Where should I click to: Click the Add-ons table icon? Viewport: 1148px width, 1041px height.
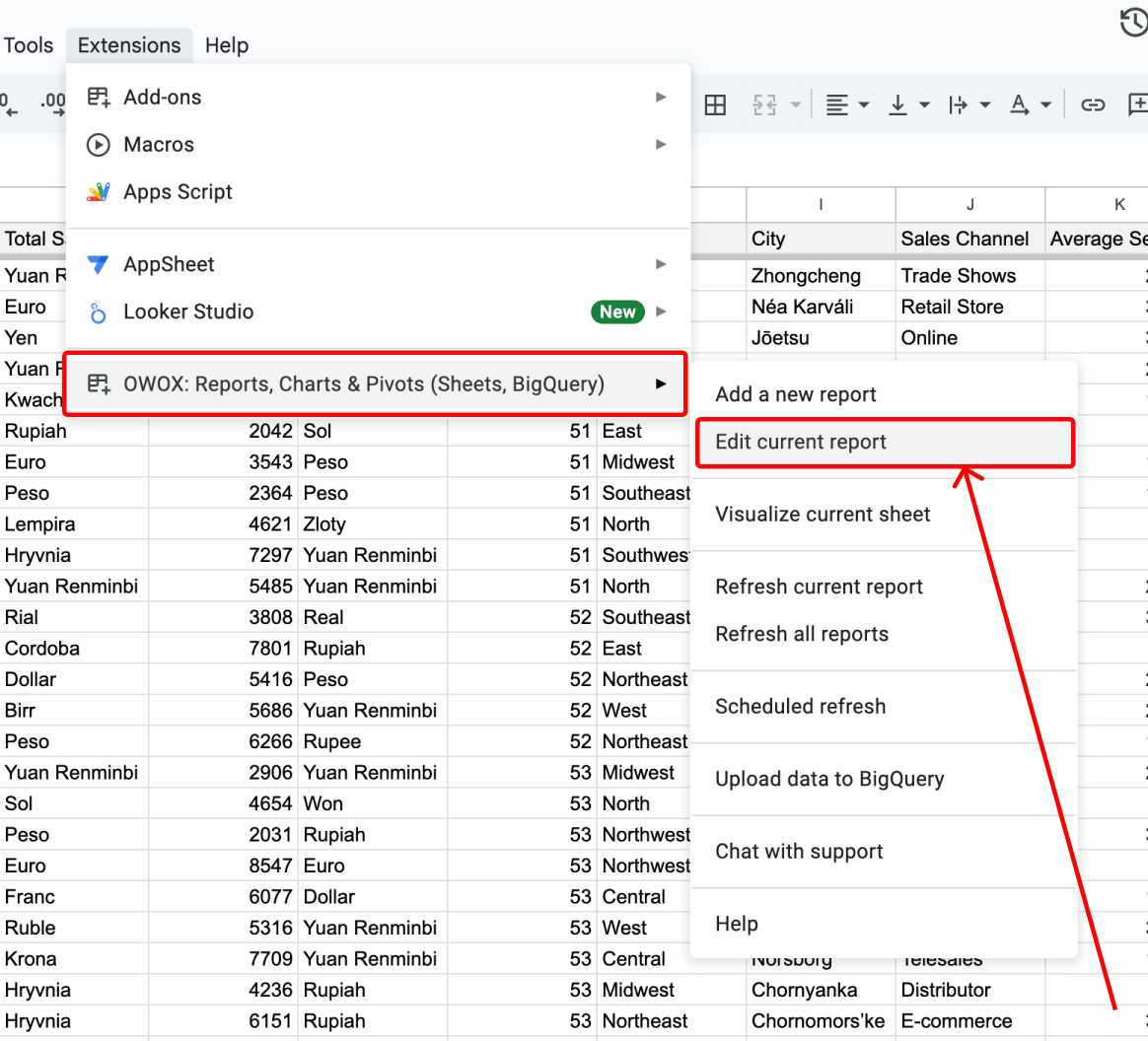(x=98, y=98)
